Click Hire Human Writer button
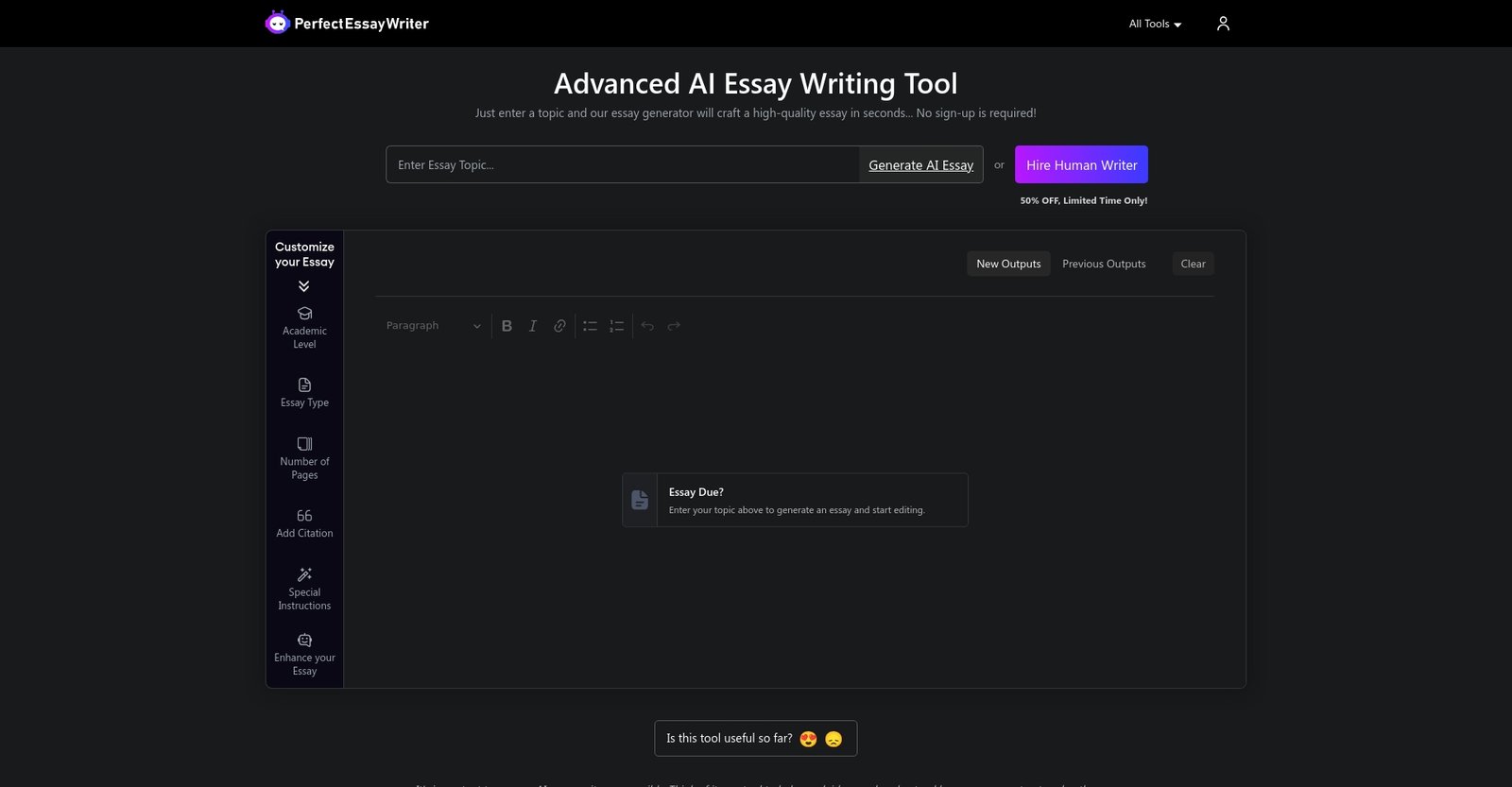 1081,164
